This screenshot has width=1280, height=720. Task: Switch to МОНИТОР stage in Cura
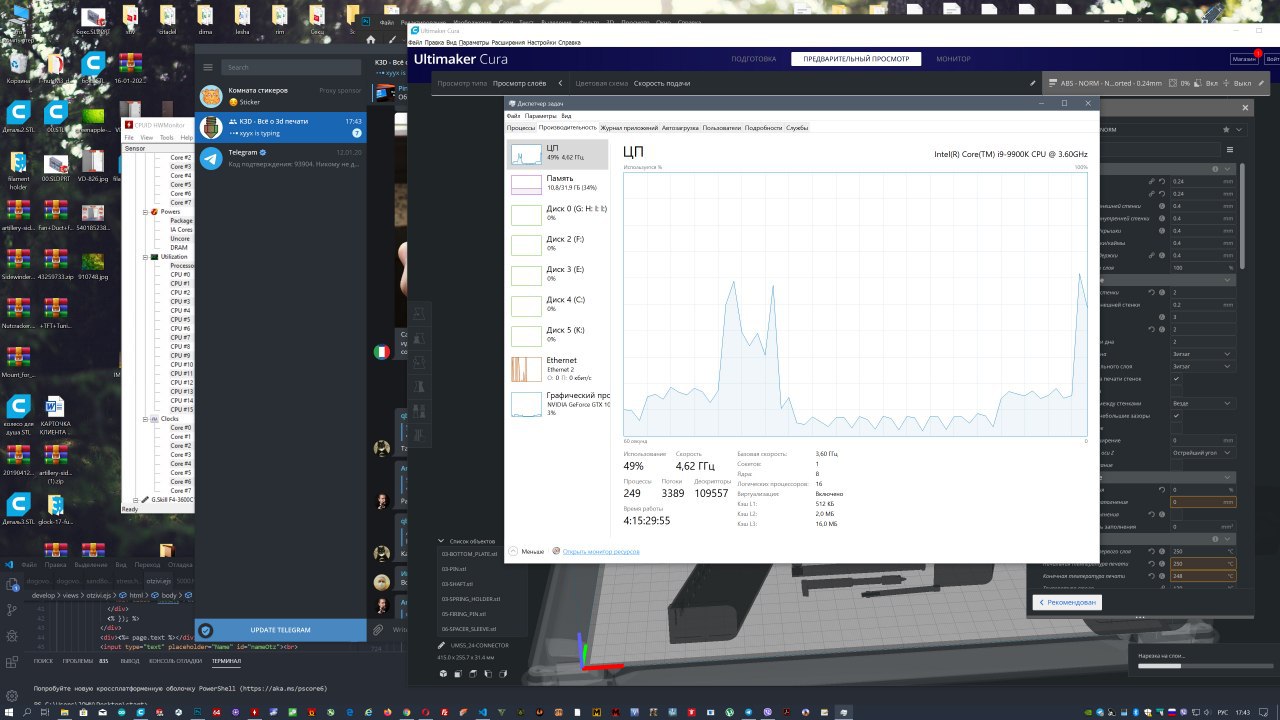(953, 59)
